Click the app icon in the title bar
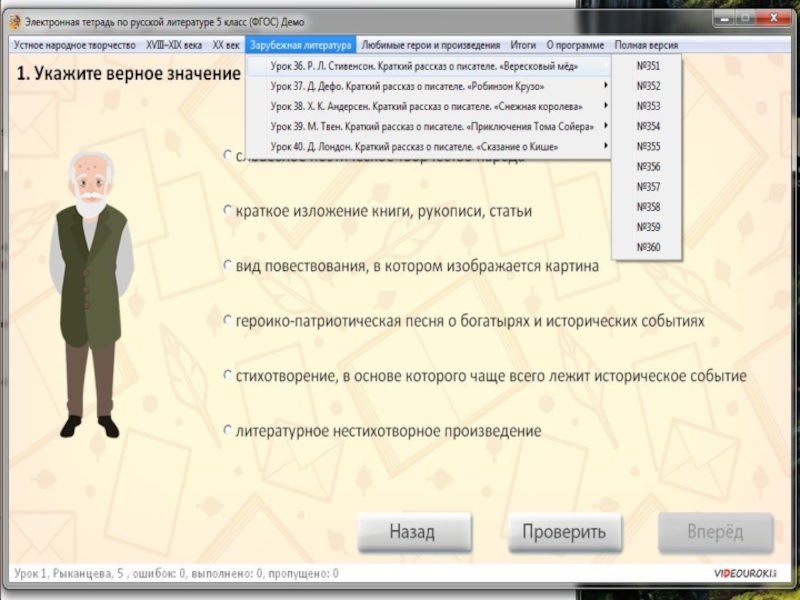Image resolution: width=800 pixels, height=600 pixels. (x=15, y=21)
